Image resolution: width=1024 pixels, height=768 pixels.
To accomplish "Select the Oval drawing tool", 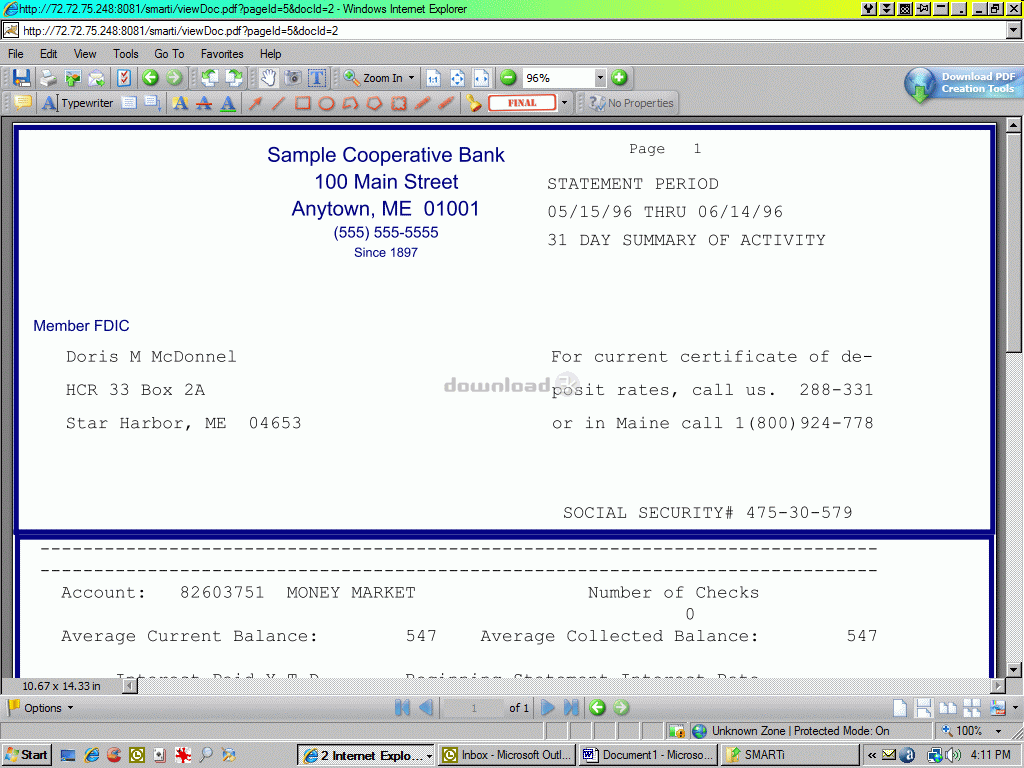I will pos(327,103).
